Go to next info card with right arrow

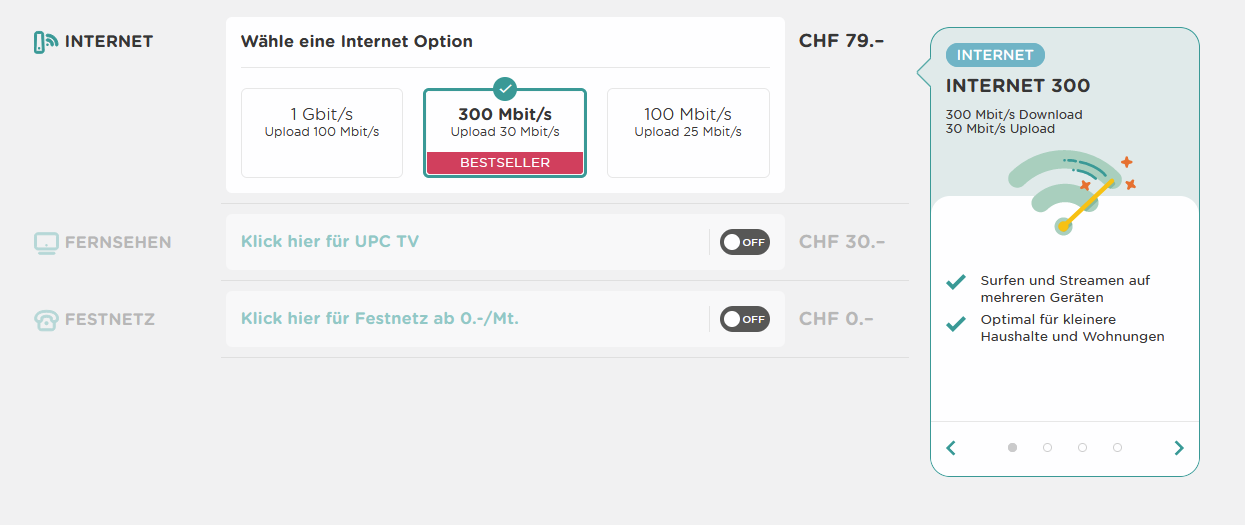pos(1179,448)
